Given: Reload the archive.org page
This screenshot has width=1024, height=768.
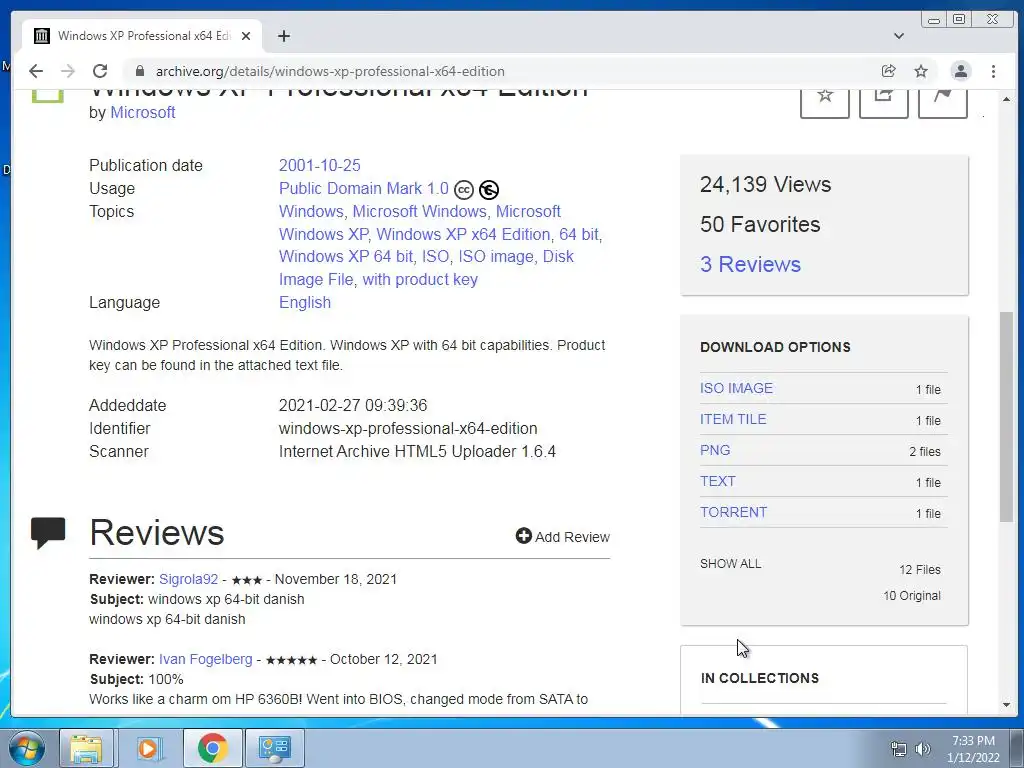Looking at the screenshot, I should pos(100,71).
